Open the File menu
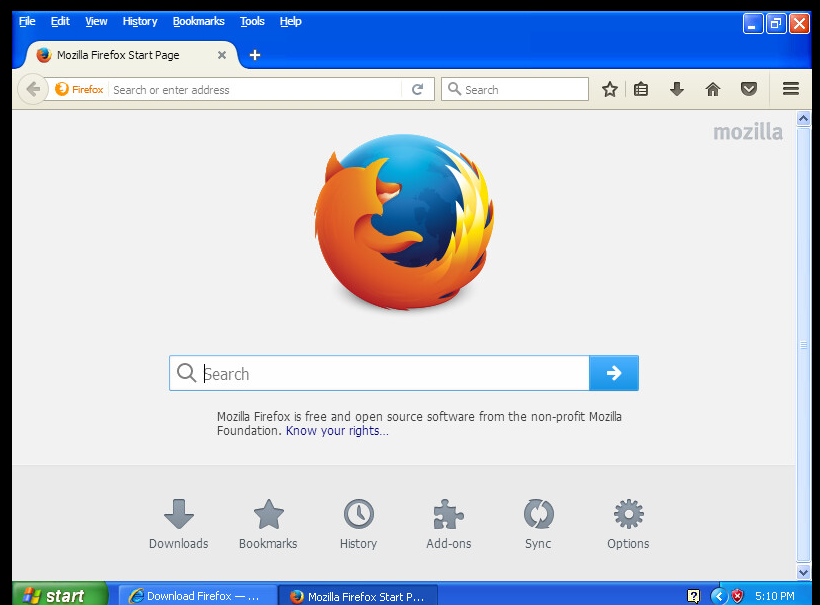The image size is (820, 605). pos(27,21)
